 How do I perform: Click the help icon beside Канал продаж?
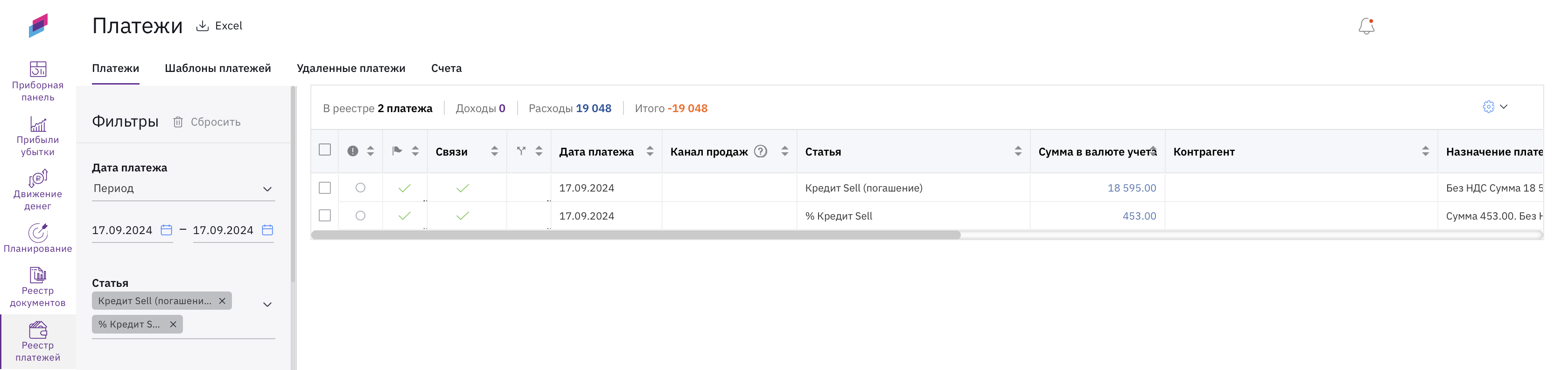pyautogui.click(x=760, y=151)
